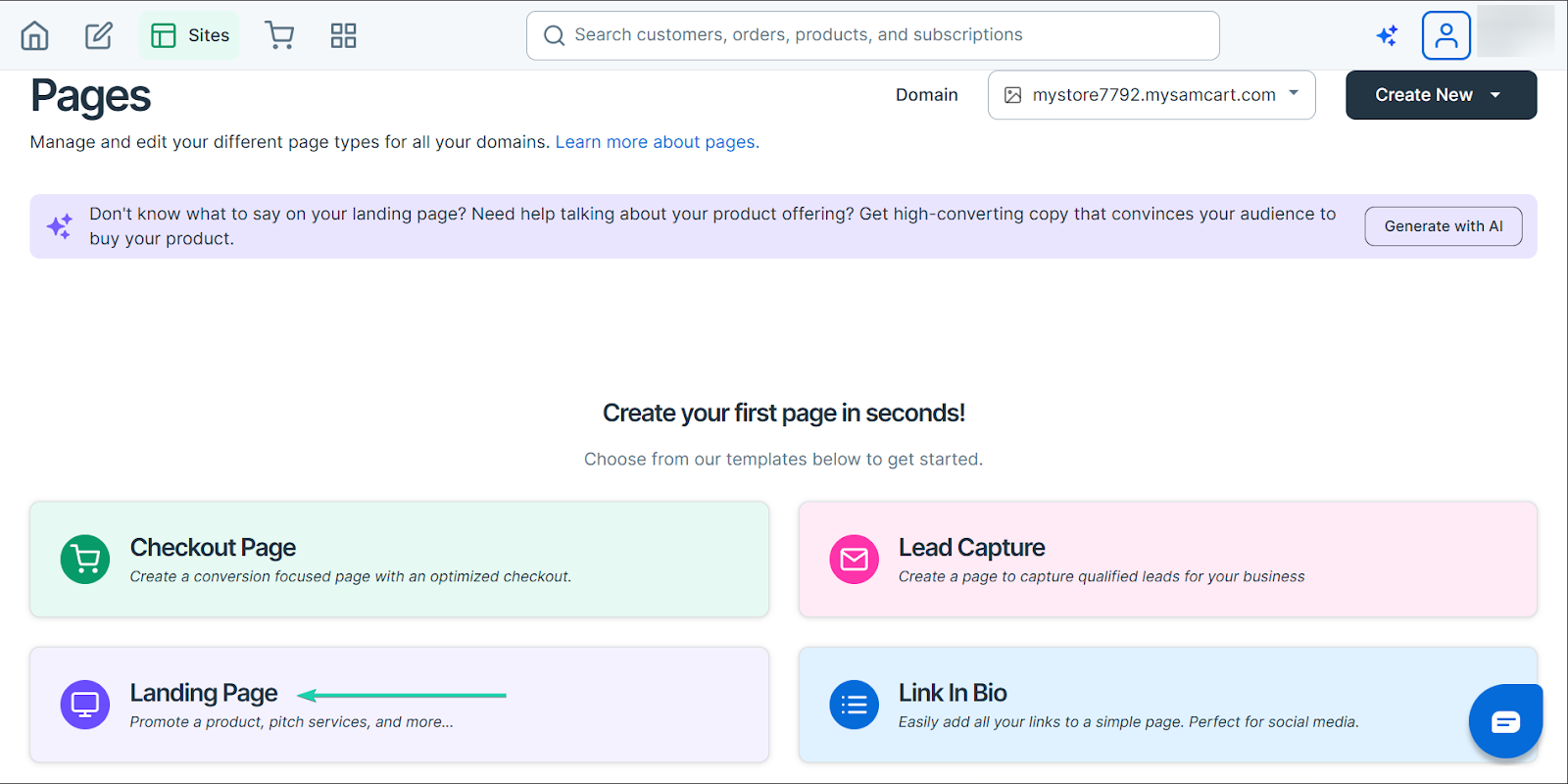Open the apps grid icon

tap(343, 36)
